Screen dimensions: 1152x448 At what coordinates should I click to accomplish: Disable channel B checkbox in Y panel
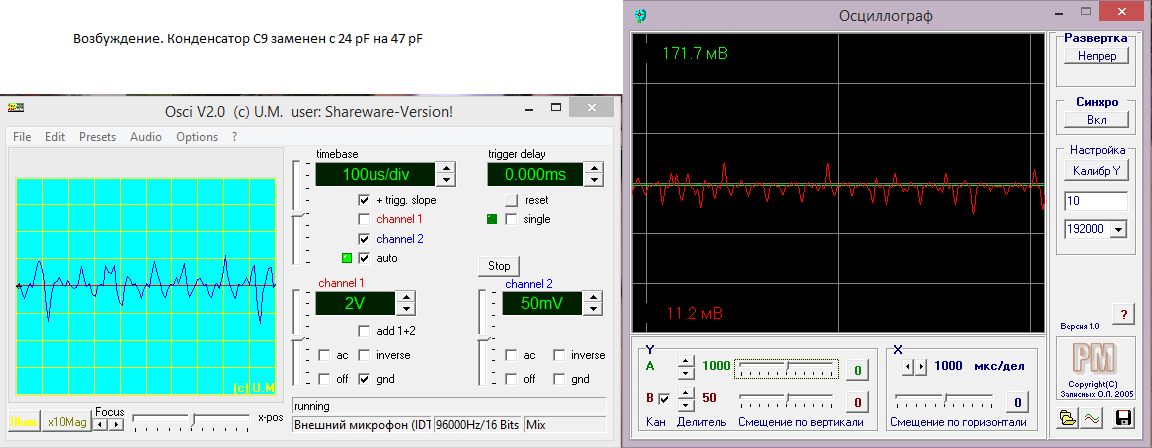tap(665, 401)
